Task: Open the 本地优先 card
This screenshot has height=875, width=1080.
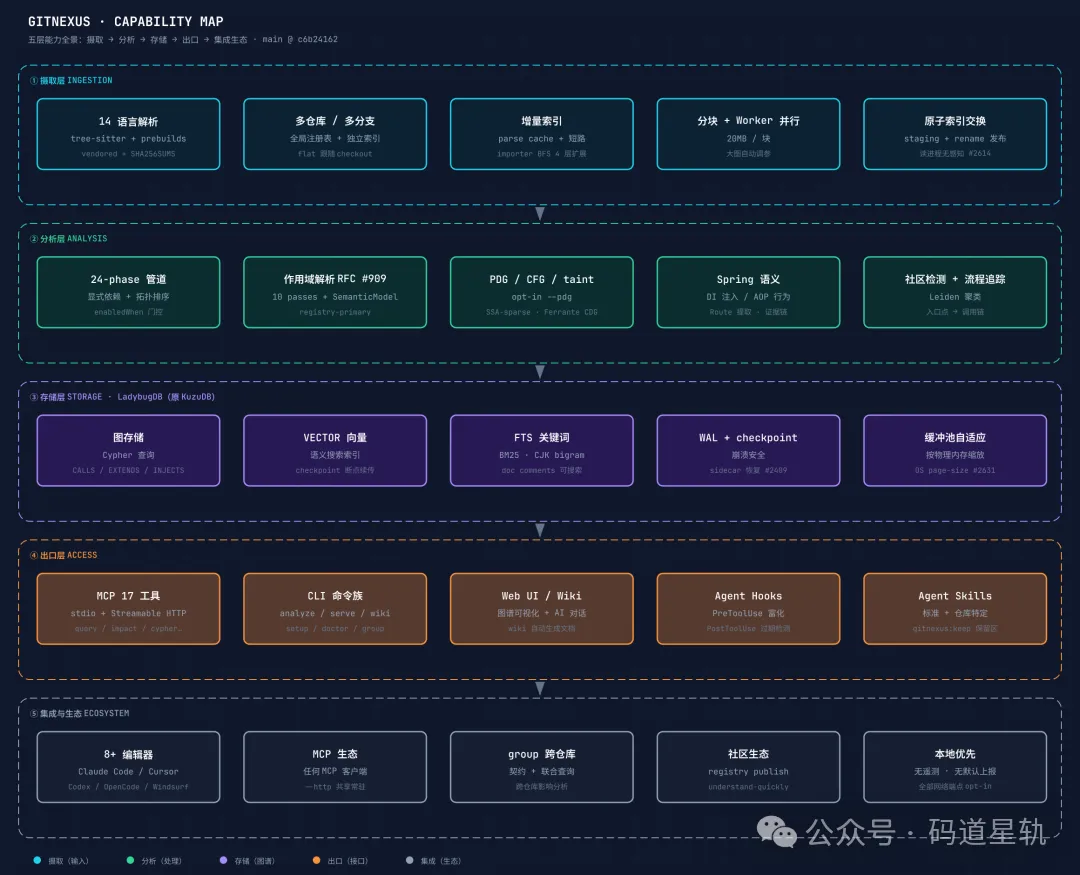Action: click(955, 767)
